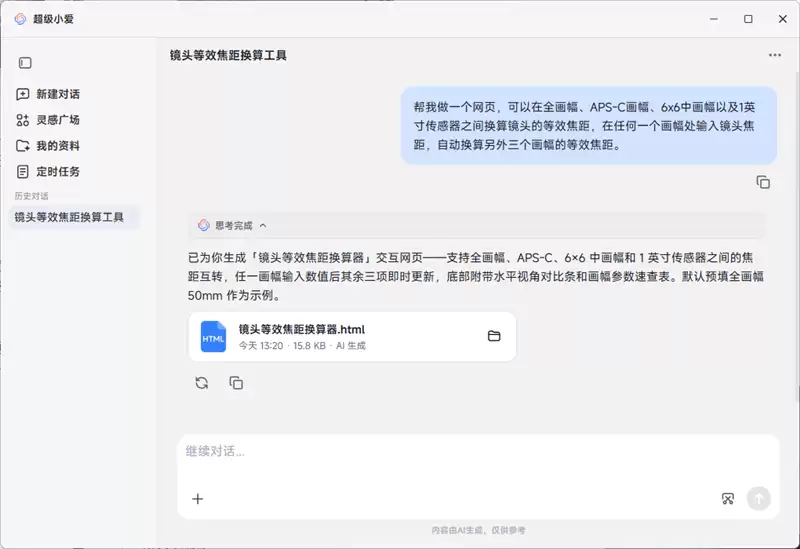Maximize the 超级小爱 window

pos(748,19)
